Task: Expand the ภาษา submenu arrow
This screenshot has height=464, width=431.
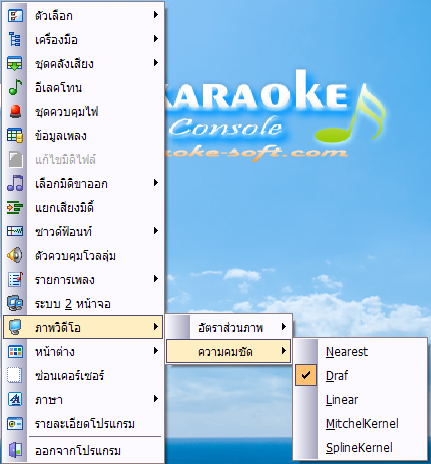Action: pyautogui.click(x=156, y=399)
